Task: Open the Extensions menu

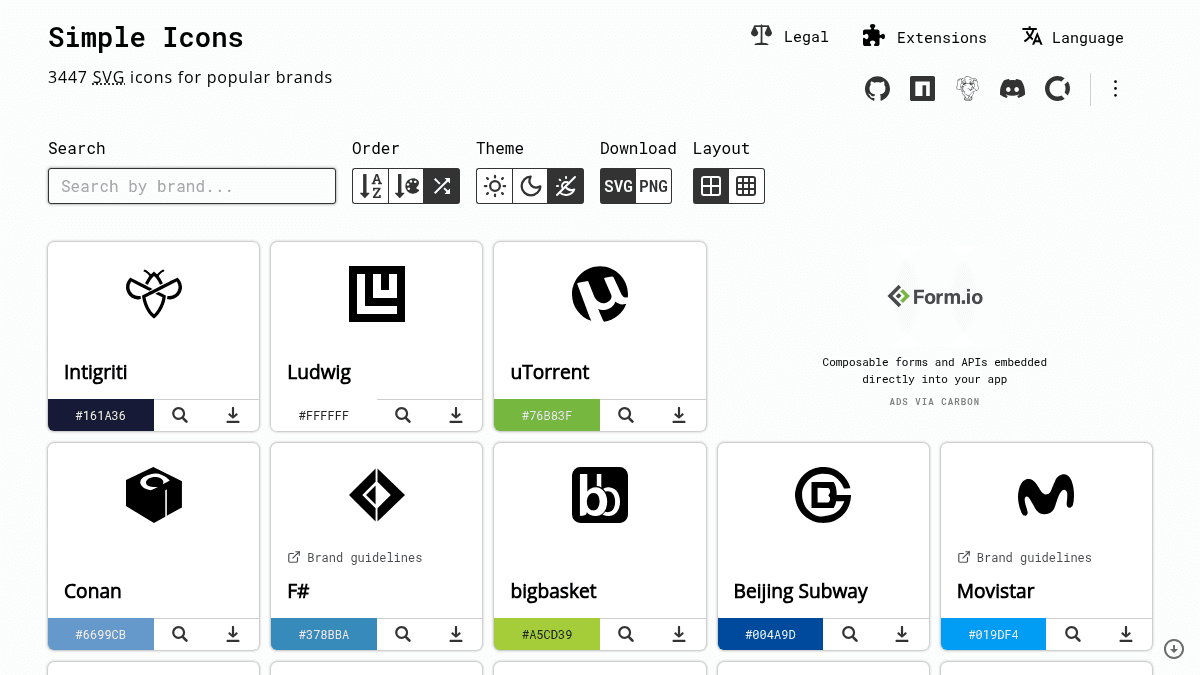Action: tap(924, 37)
